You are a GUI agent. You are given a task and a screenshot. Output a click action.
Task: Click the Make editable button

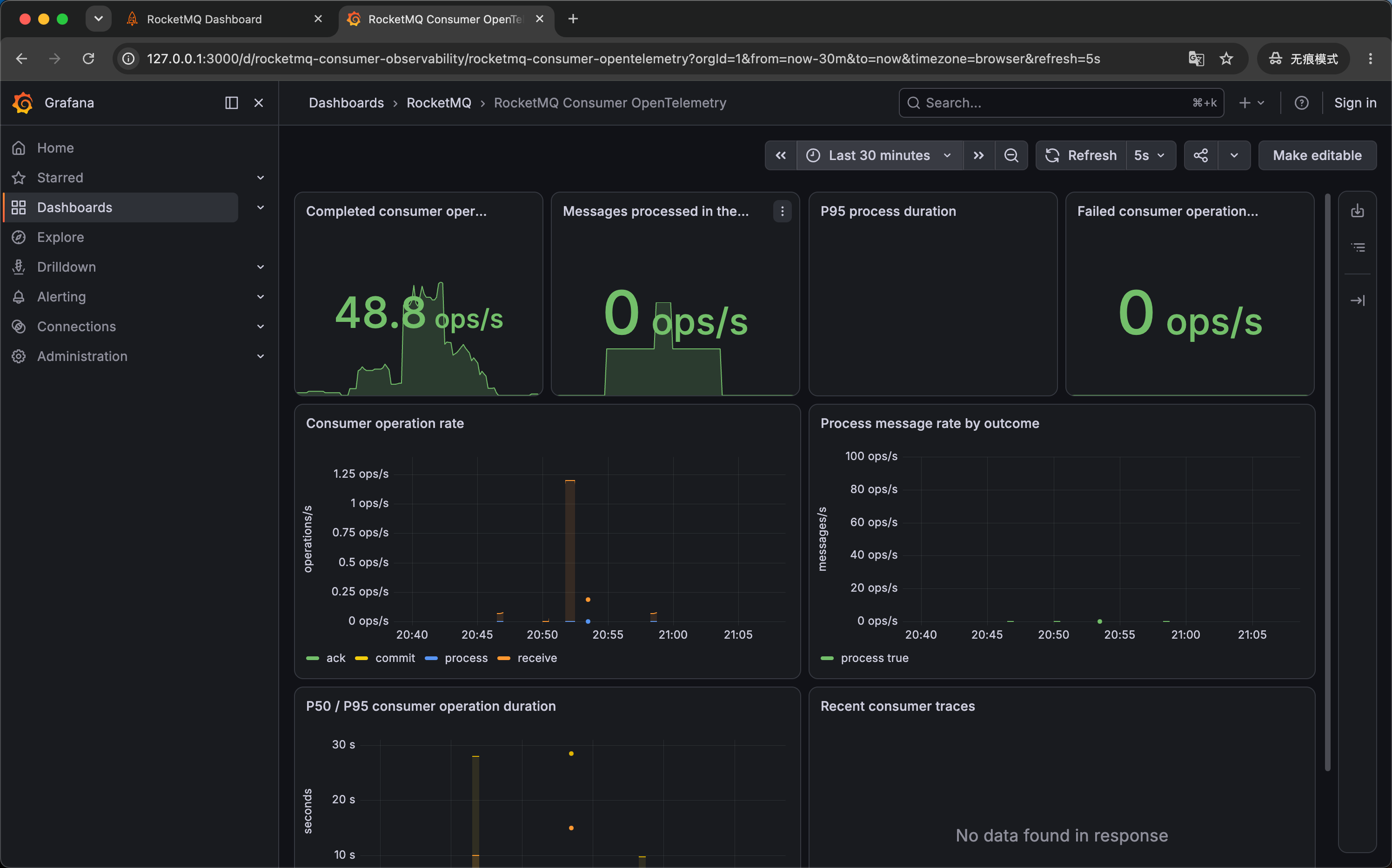(1317, 155)
